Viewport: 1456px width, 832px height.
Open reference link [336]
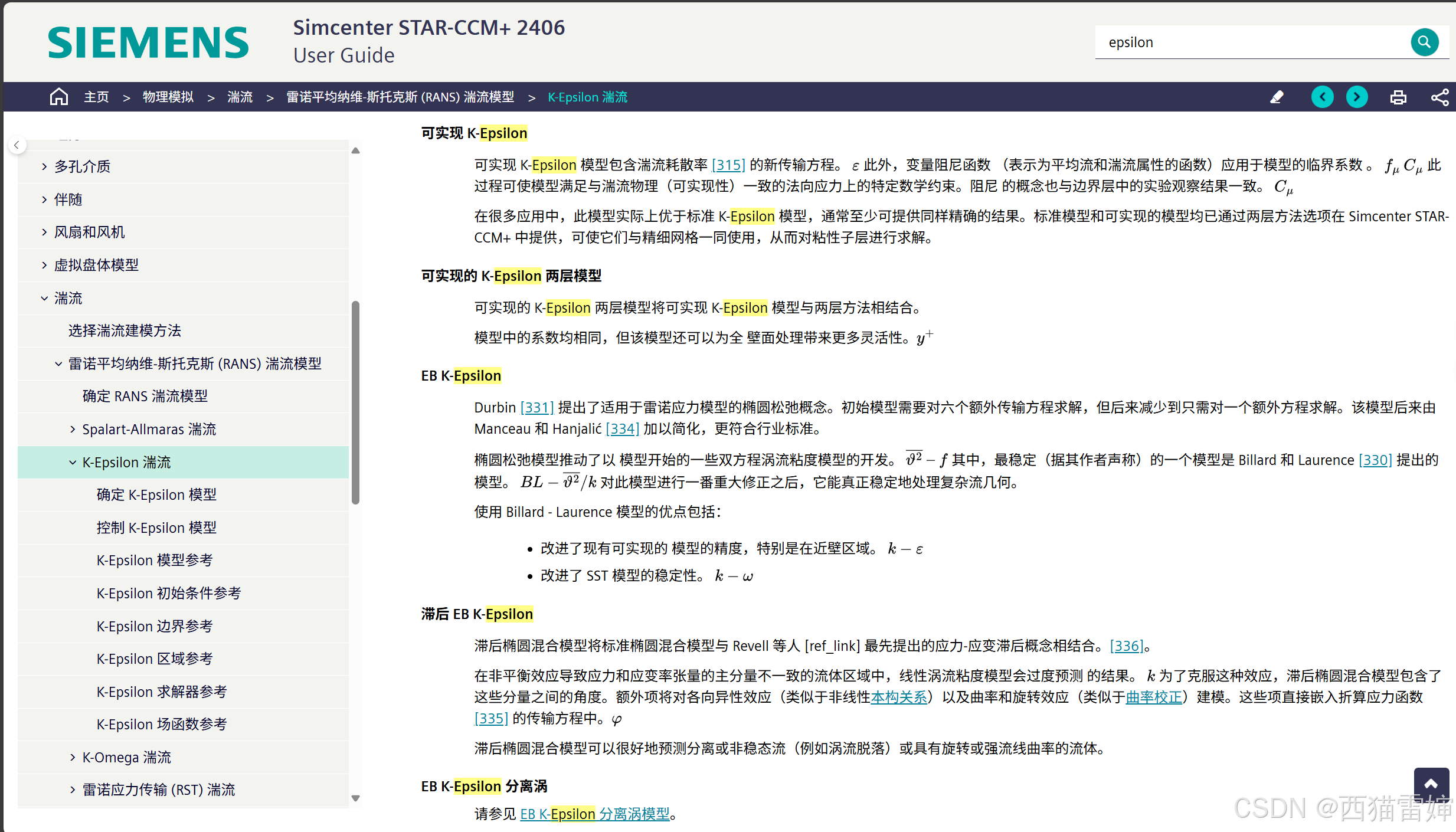click(1127, 646)
